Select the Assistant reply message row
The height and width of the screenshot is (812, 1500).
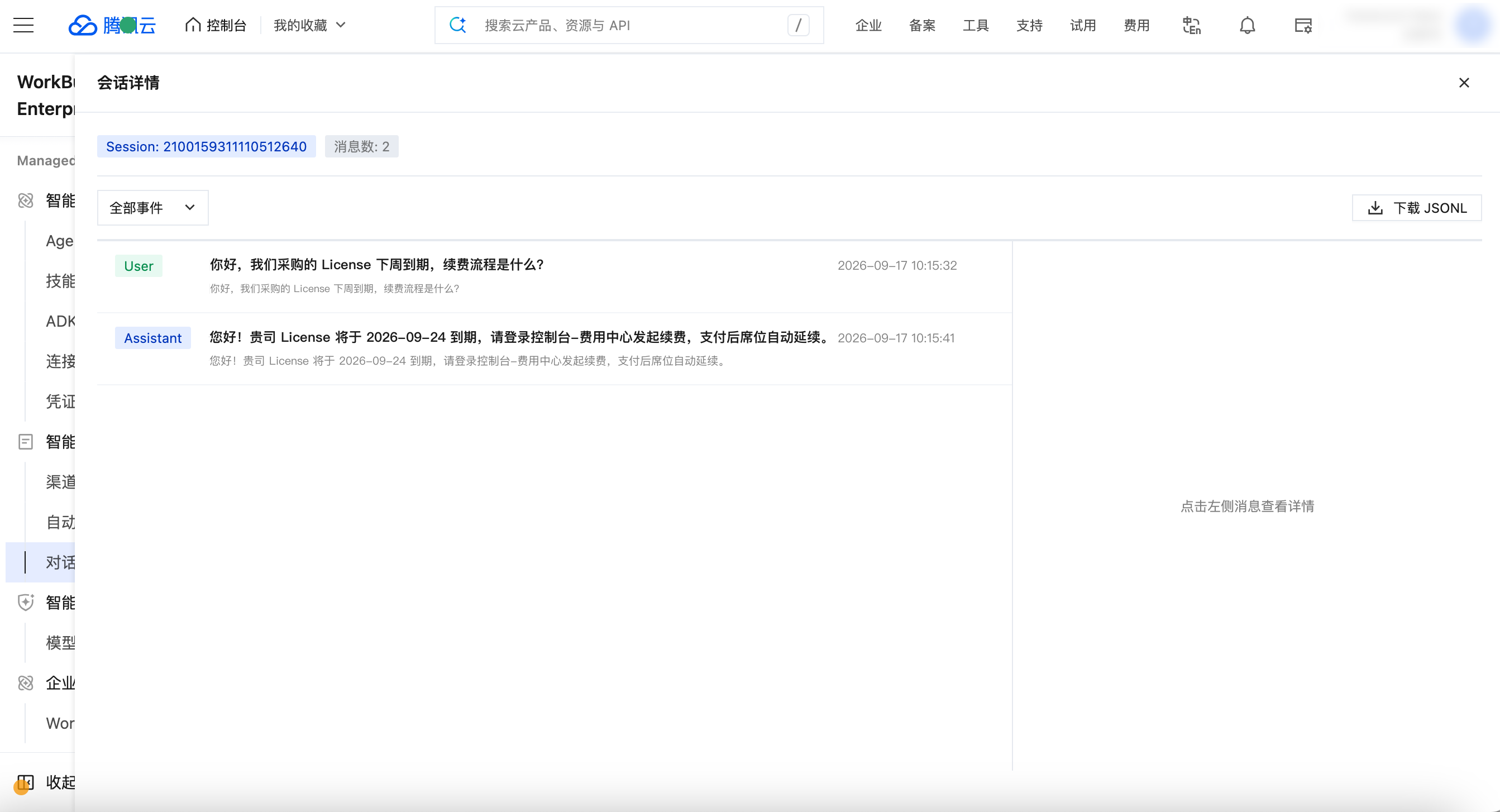555,349
